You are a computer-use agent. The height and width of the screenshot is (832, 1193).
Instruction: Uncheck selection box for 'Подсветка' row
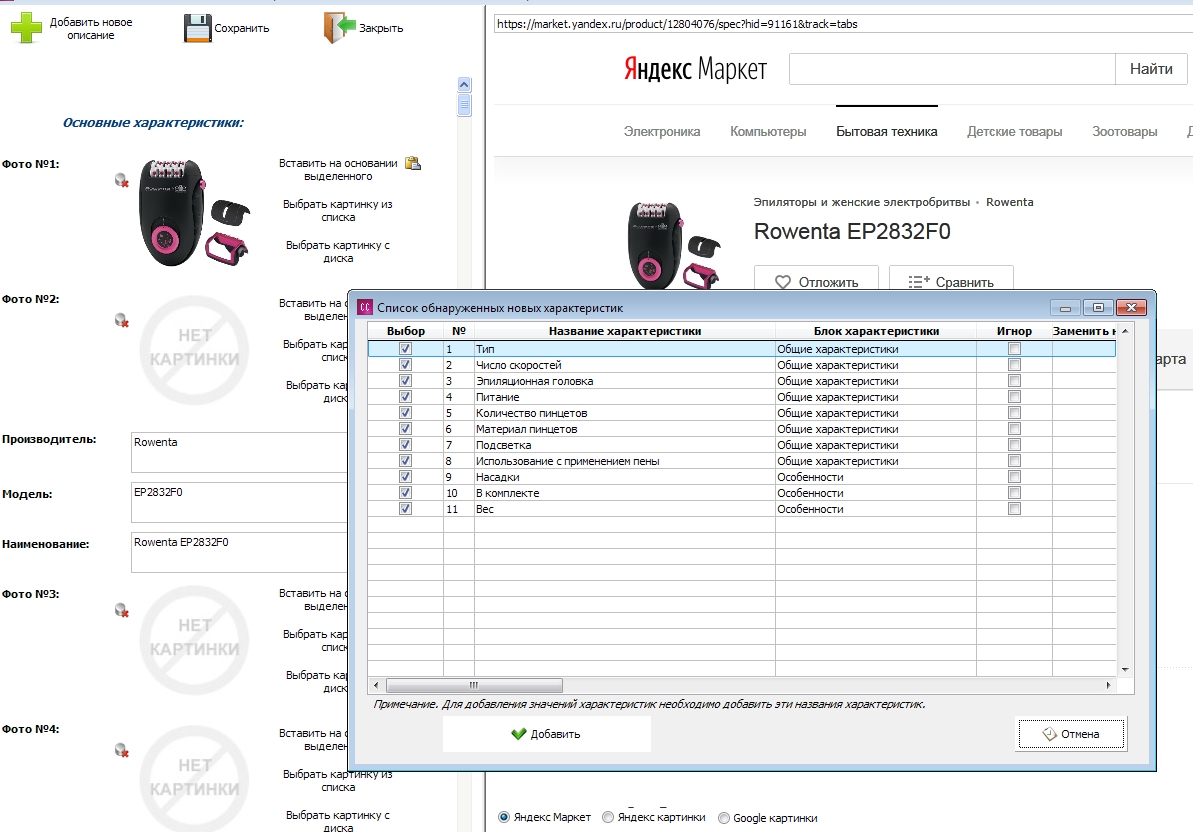coord(406,444)
